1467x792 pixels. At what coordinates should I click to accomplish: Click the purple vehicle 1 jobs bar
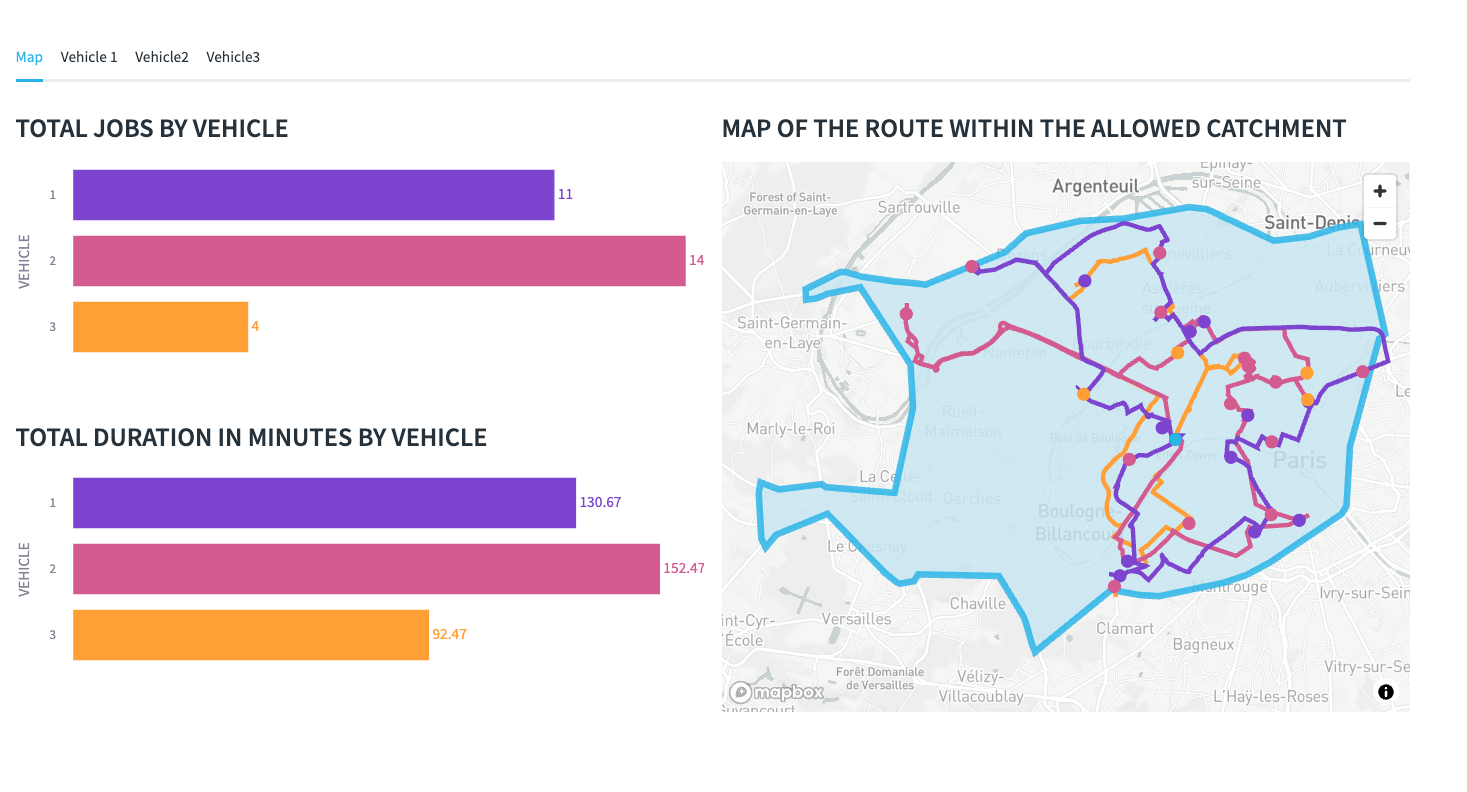313,195
